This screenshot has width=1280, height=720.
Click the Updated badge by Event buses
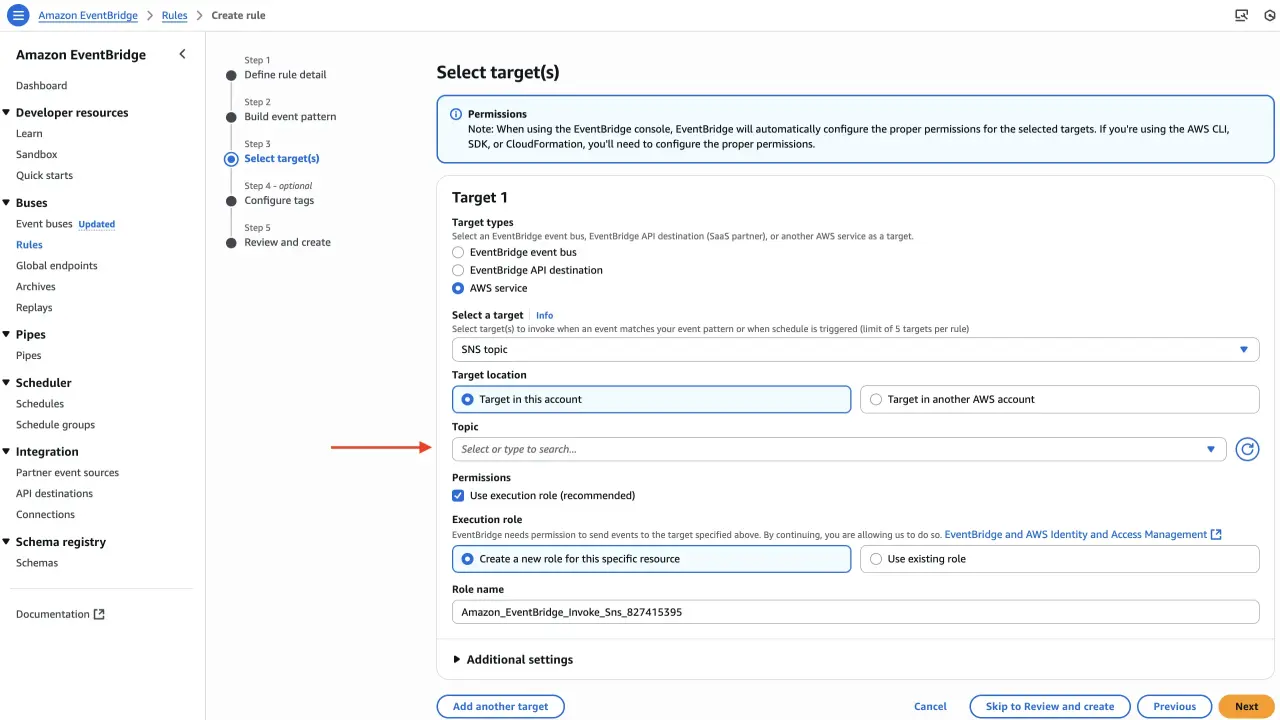(x=97, y=224)
